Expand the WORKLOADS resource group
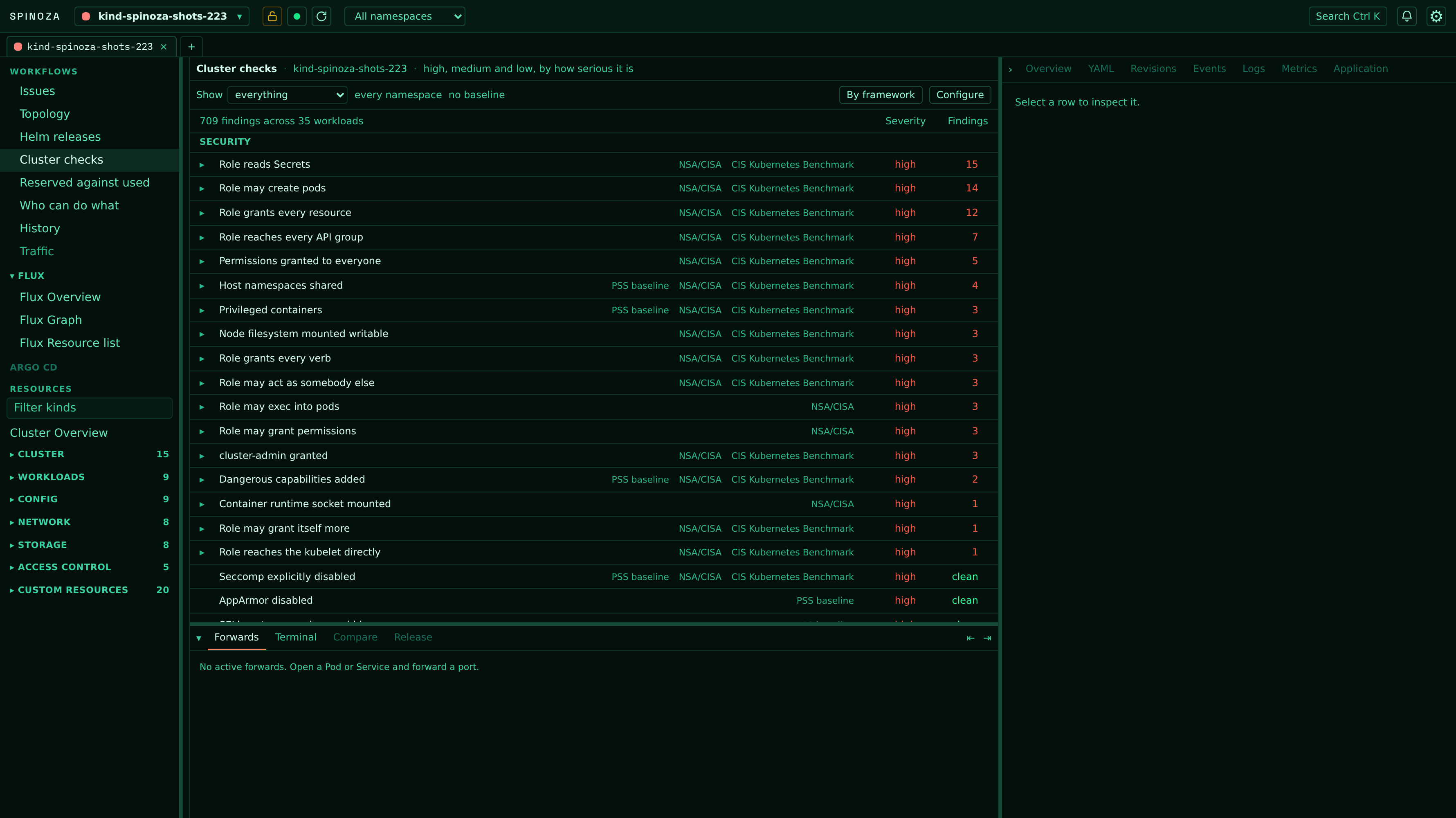The width and height of the screenshot is (1456, 818). pyautogui.click(x=89, y=477)
